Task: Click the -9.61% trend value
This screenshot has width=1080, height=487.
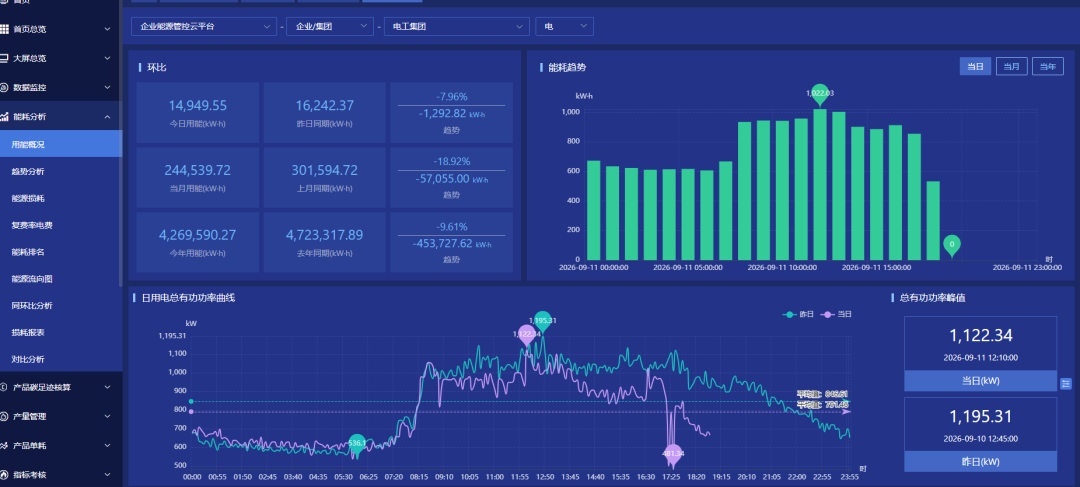Action: 452,226
